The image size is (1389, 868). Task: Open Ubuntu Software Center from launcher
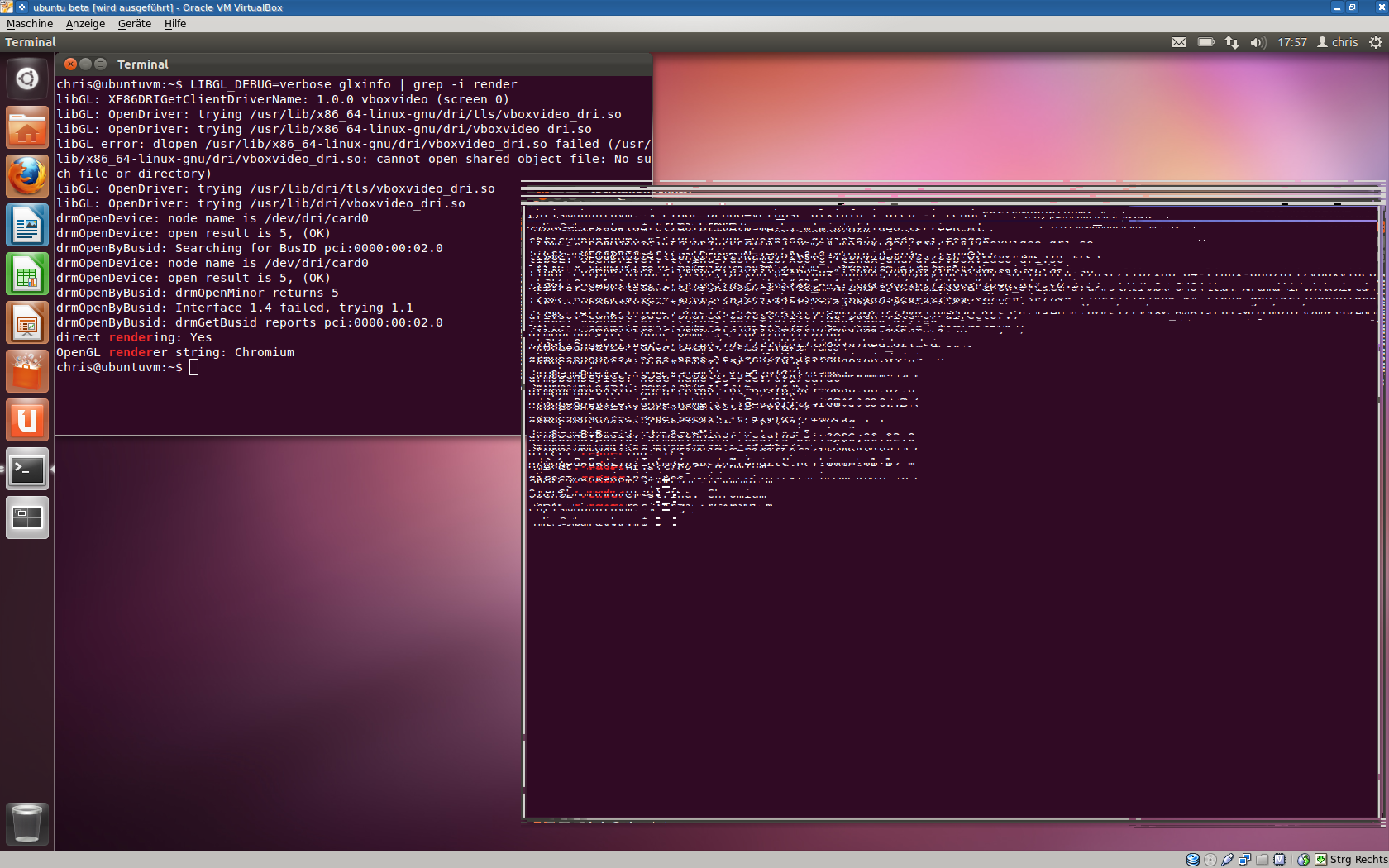[26, 371]
